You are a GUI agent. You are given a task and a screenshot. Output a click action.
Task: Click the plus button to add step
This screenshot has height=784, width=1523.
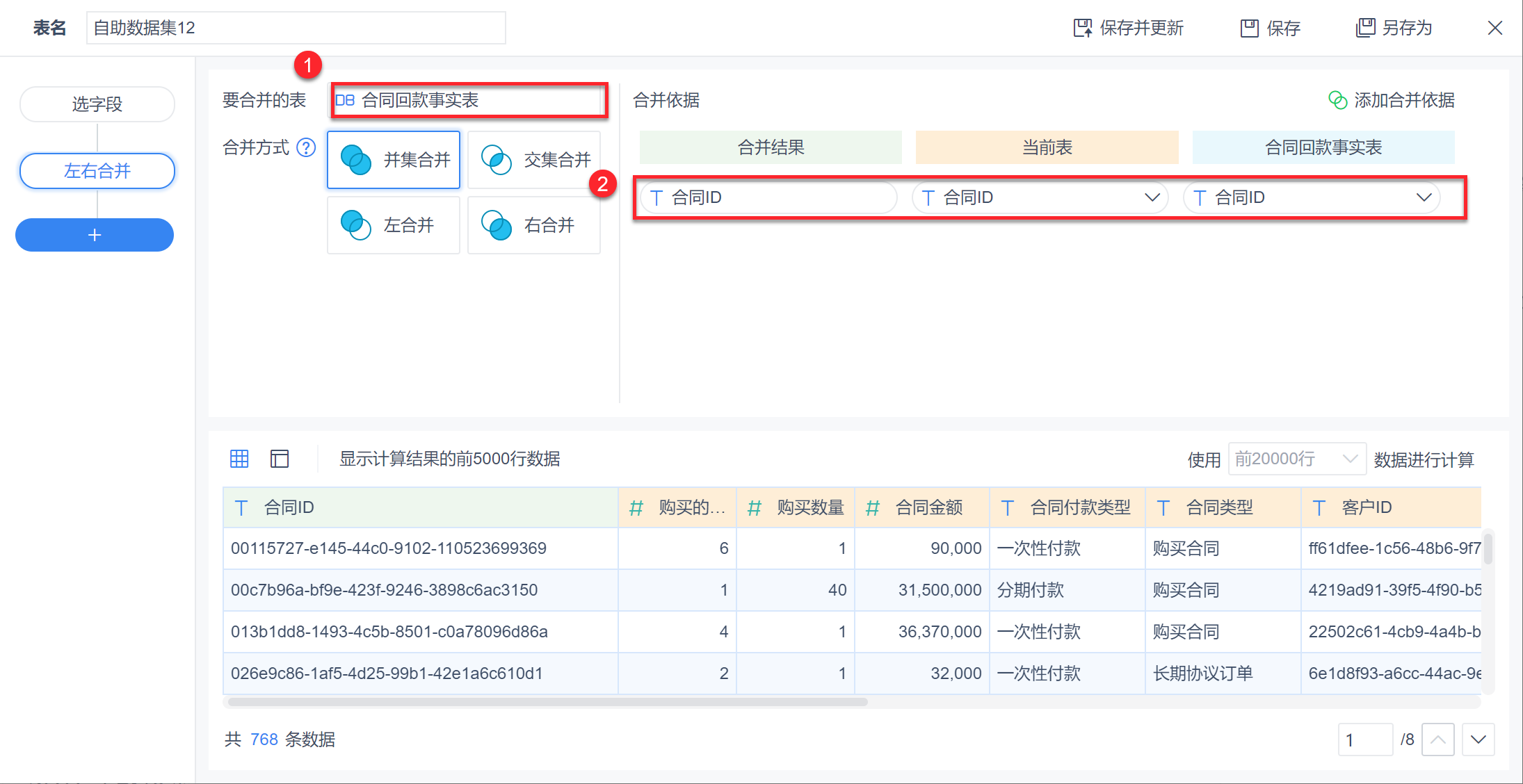tap(95, 235)
